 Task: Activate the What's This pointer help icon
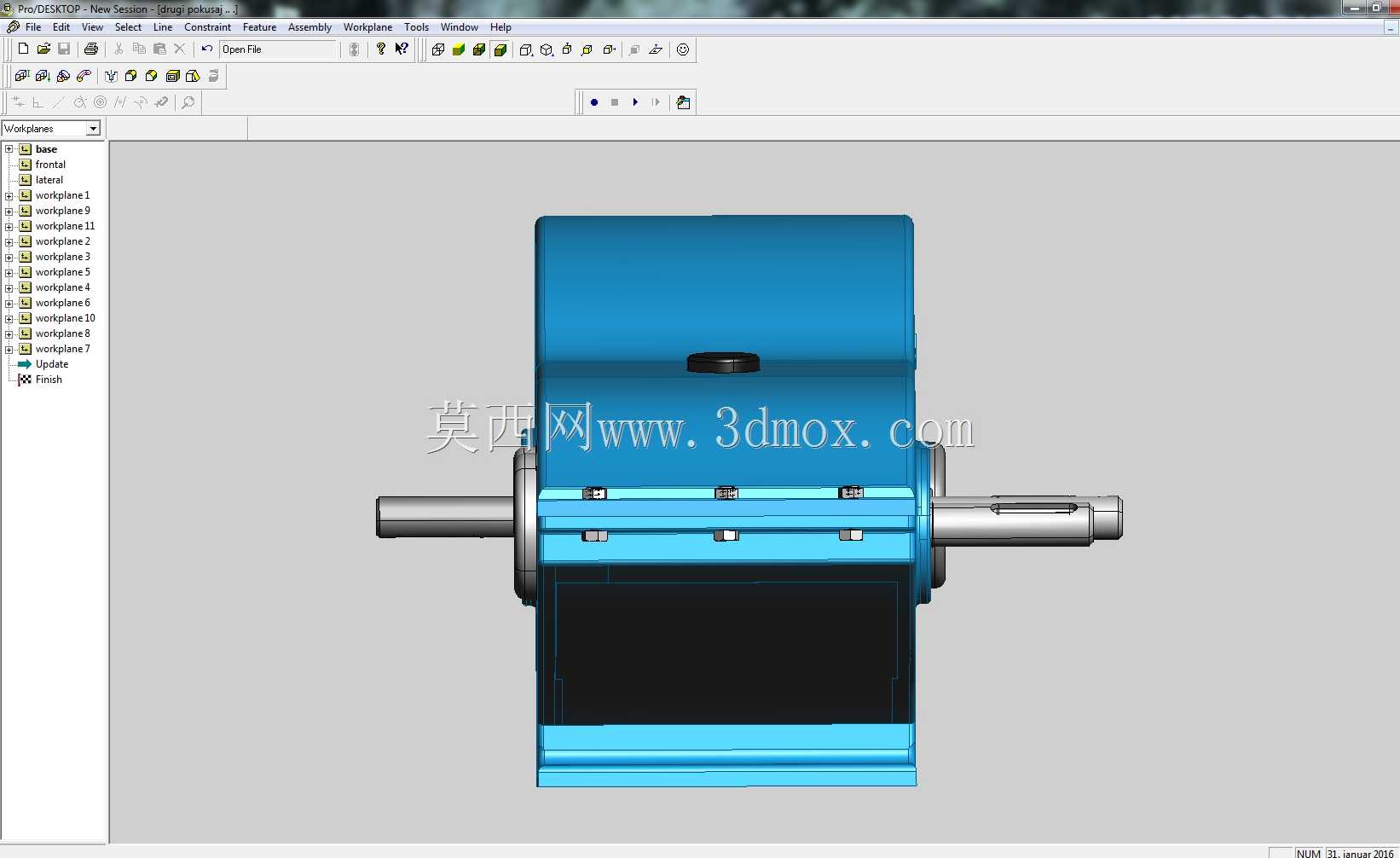click(x=402, y=49)
